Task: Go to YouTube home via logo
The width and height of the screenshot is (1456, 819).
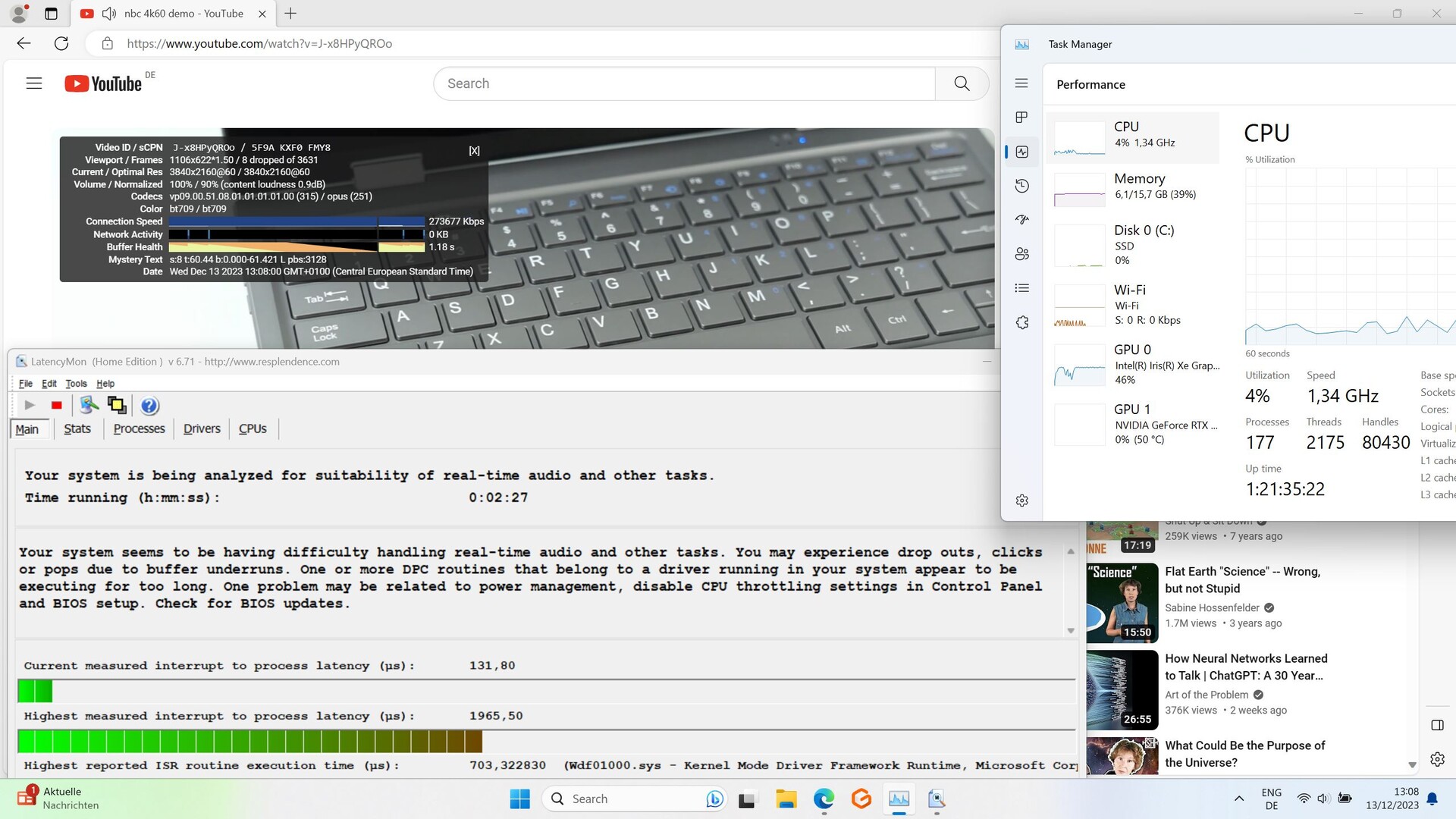Action: (x=103, y=83)
